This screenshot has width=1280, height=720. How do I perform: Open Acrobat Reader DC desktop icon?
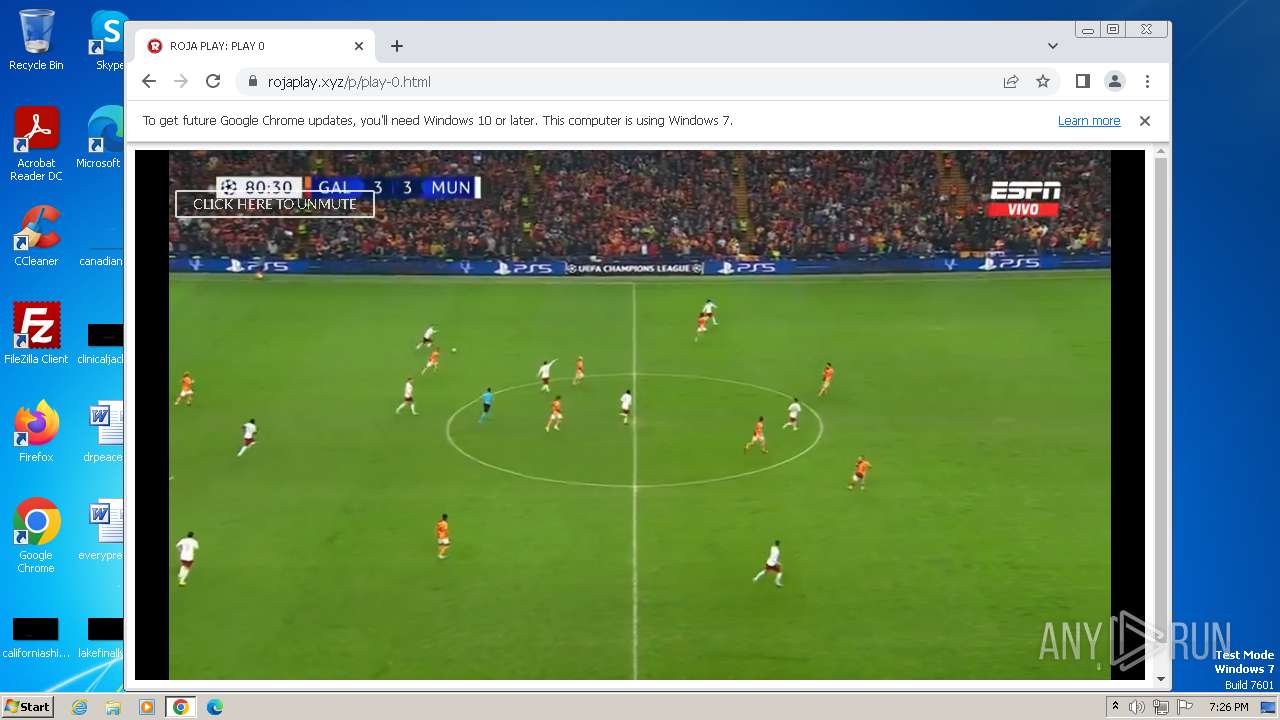(36, 144)
